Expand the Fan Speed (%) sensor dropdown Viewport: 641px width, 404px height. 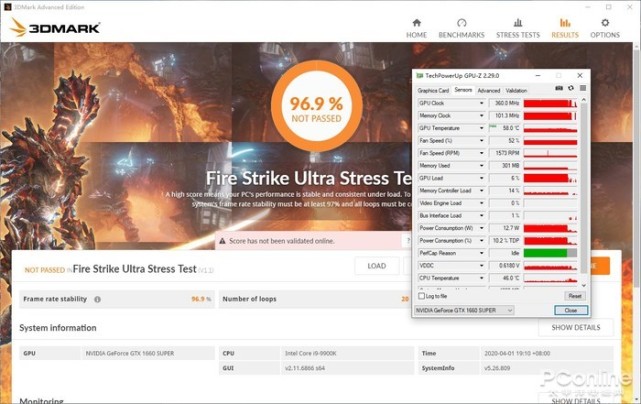point(481,141)
